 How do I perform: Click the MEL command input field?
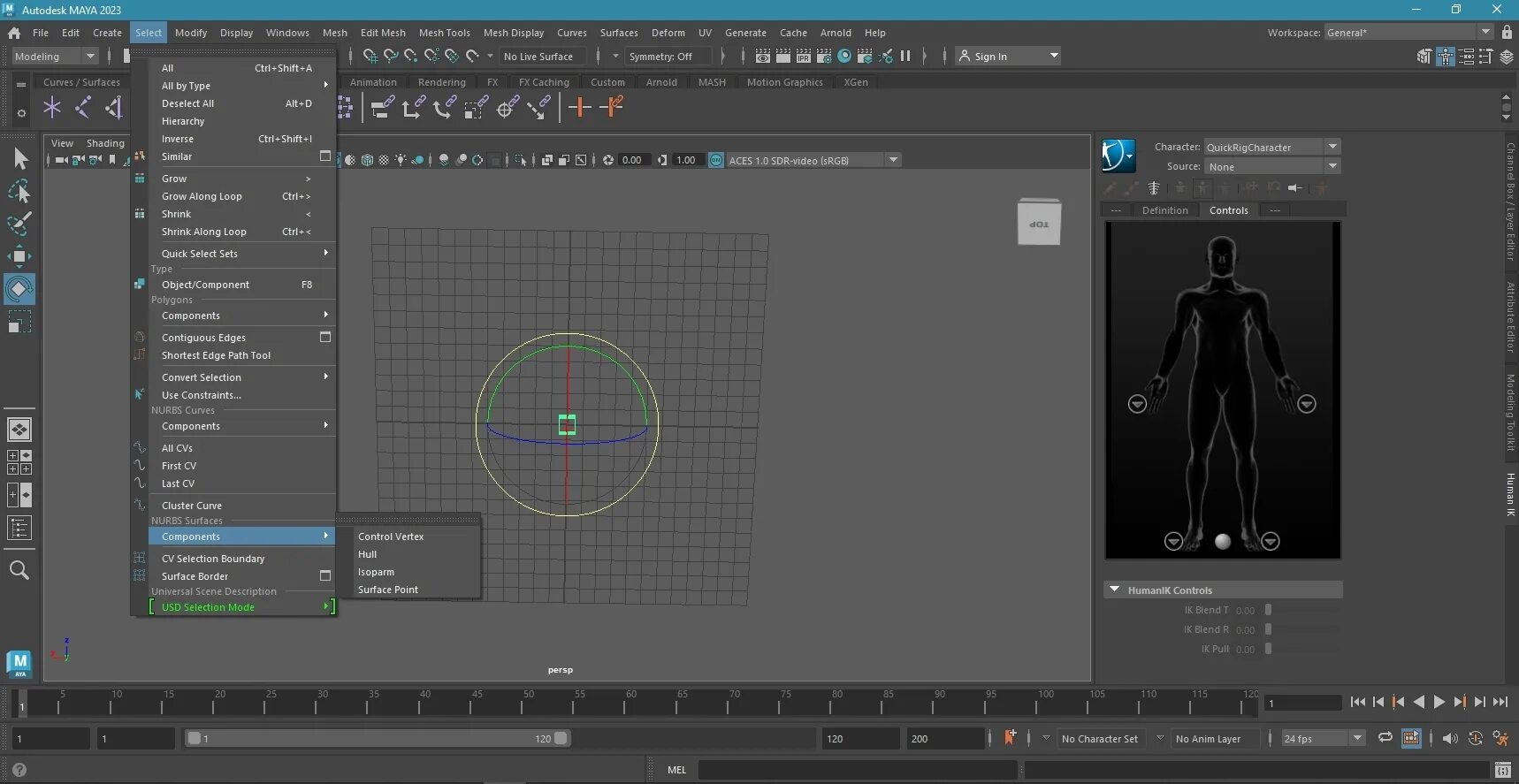click(856, 770)
